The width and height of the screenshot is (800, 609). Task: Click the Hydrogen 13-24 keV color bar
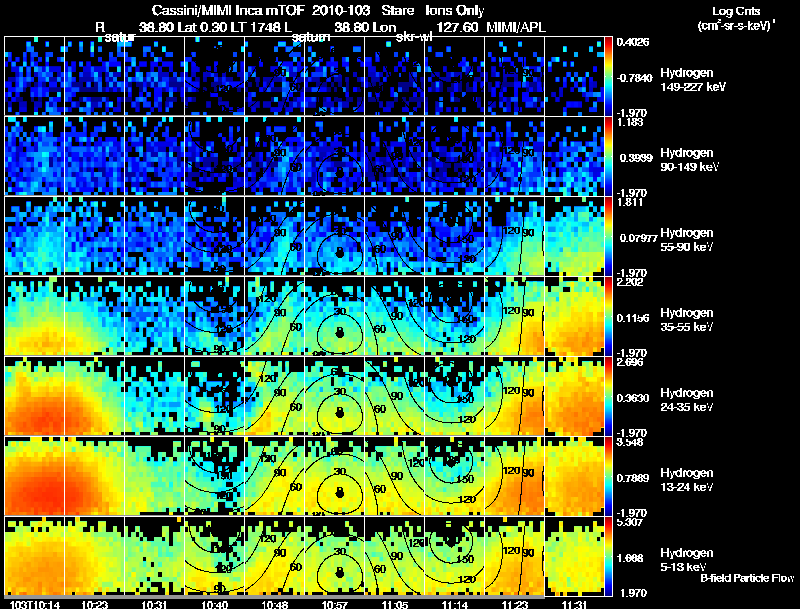point(608,476)
